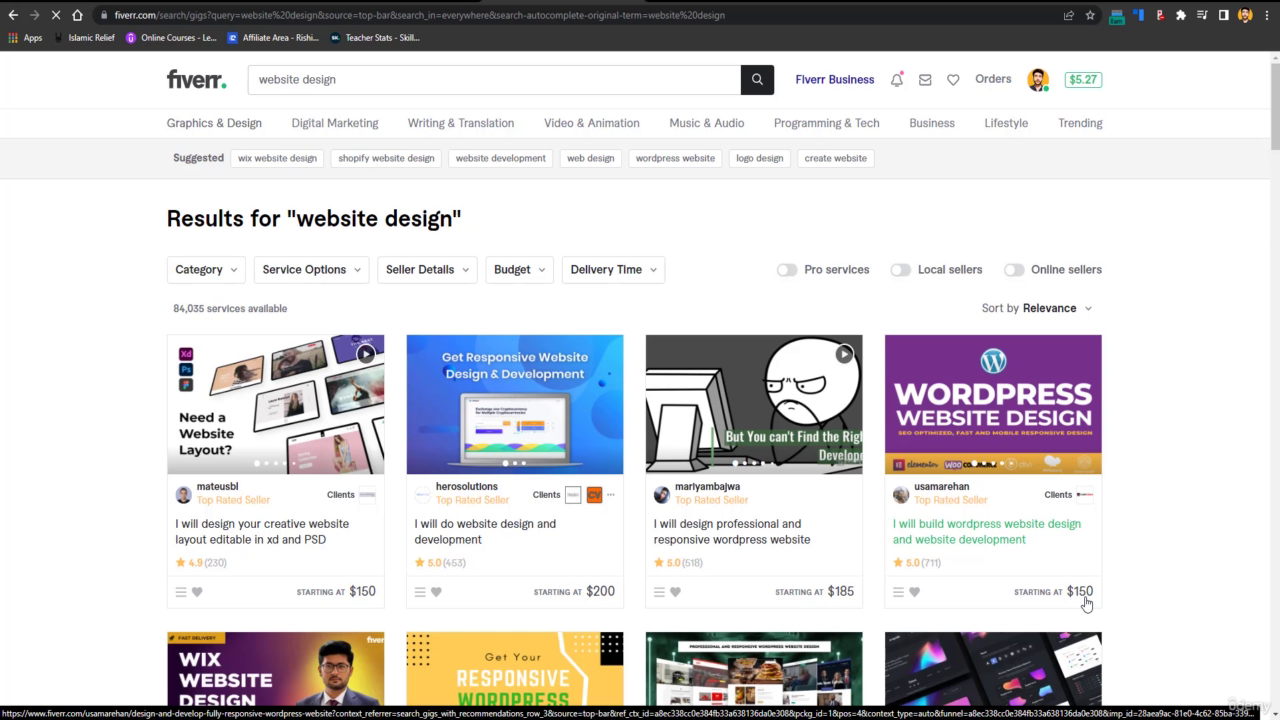
Task: Turn on Online sellers switch
Action: pyautogui.click(x=1014, y=270)
